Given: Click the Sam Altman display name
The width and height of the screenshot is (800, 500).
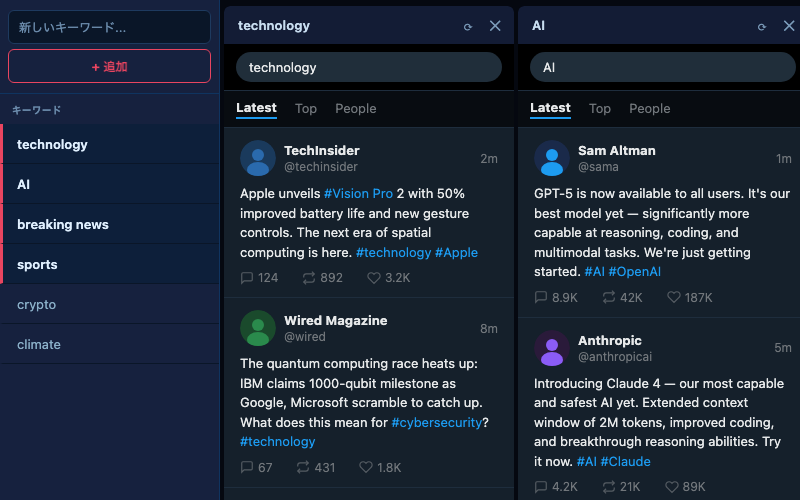Looking at the screenshot, I should click(616, 151).
